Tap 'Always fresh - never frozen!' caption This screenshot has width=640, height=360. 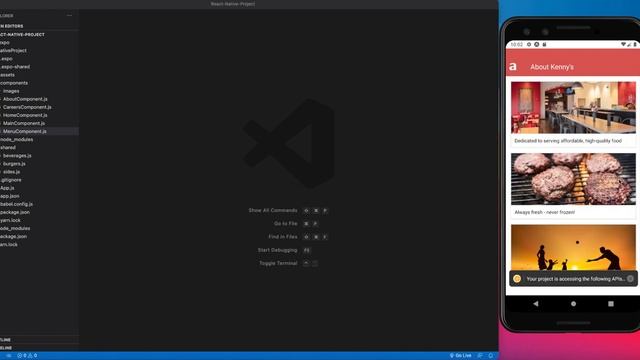click(544, 212)
